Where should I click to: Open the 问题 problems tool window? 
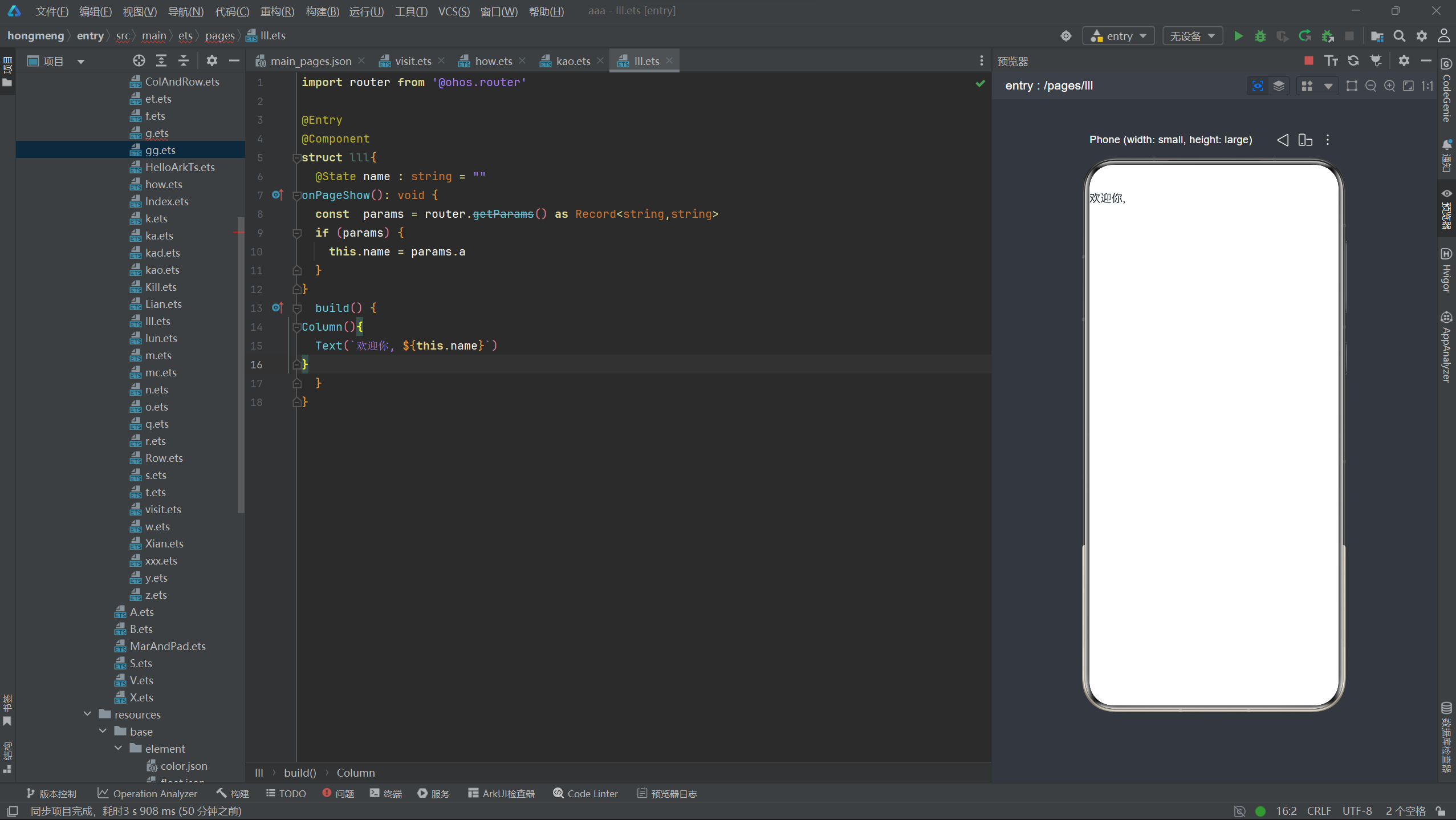[338, 793]
